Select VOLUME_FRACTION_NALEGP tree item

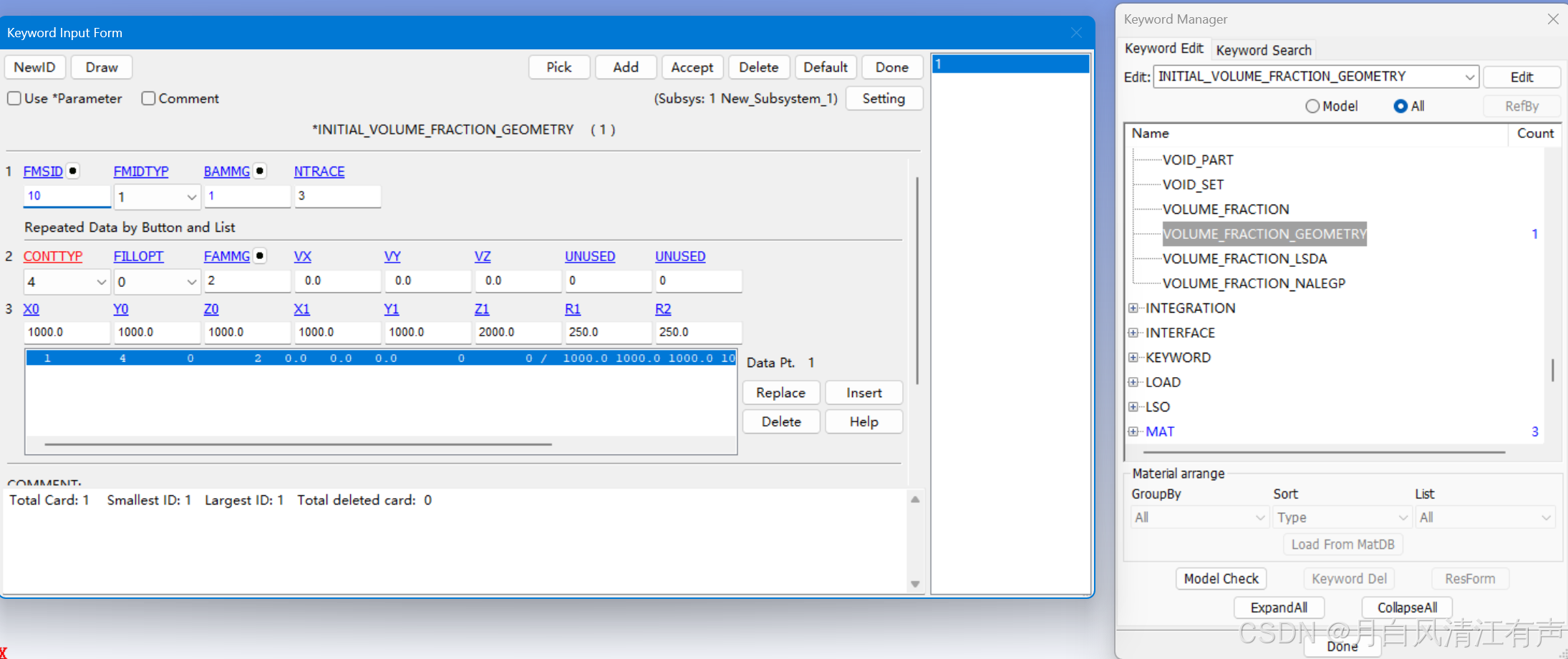pyautogui.click(x=1254, y=283)
